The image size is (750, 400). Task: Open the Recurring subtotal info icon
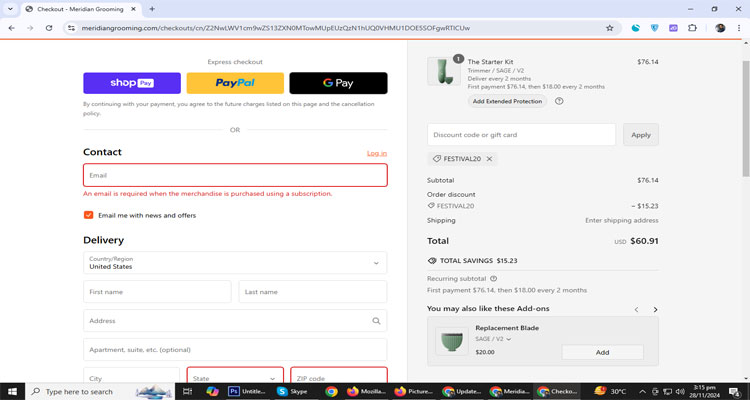[x=494, y=278]
